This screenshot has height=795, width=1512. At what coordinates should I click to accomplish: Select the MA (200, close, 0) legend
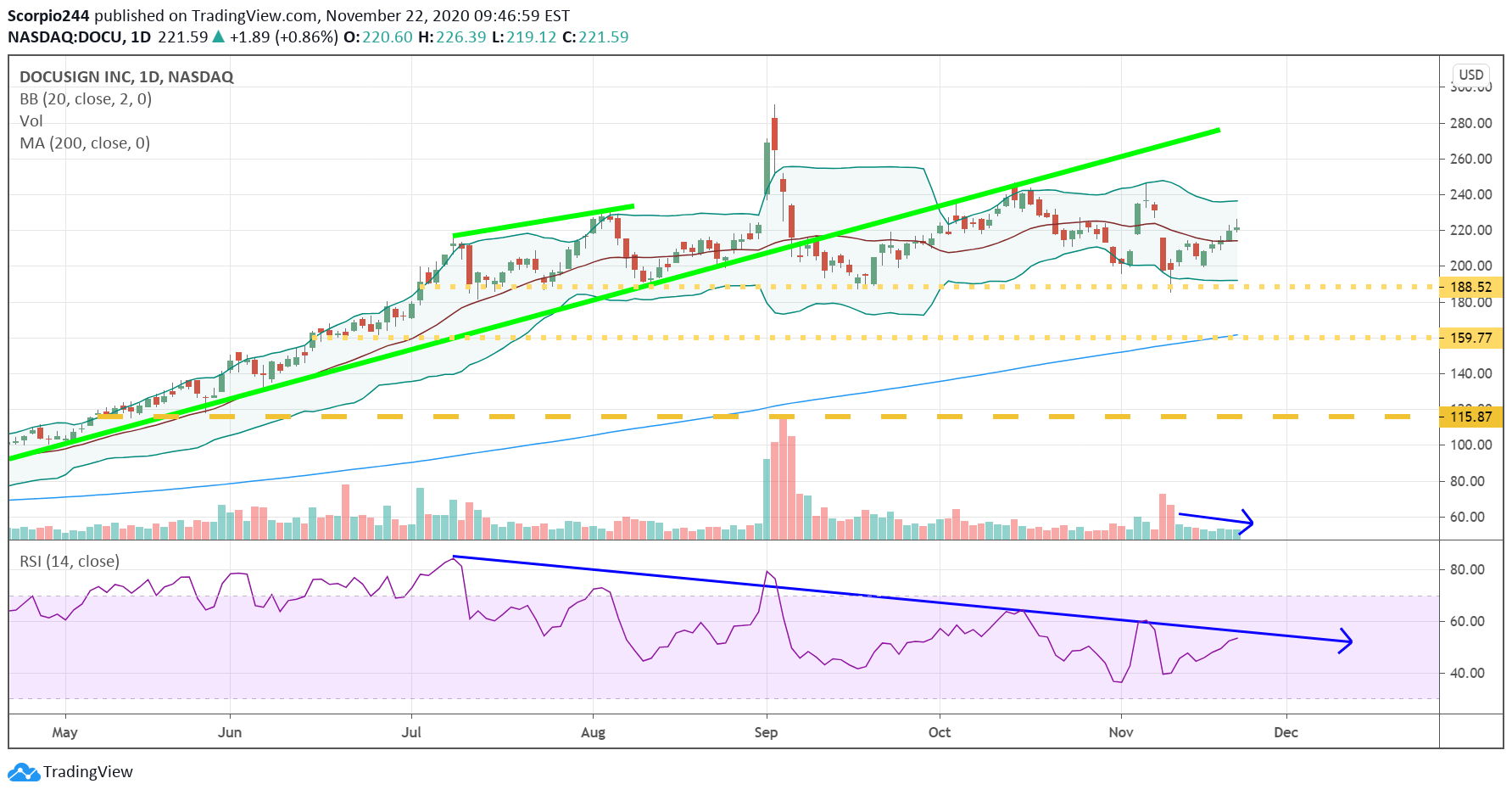point(85,143)
